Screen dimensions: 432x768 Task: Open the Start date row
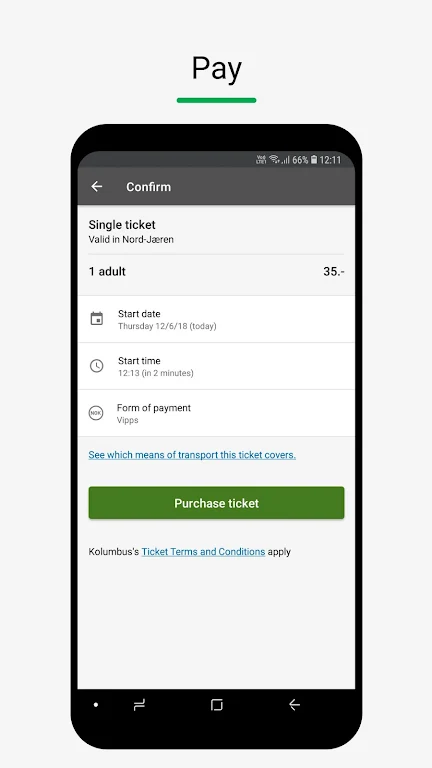[x=216, y=319]
